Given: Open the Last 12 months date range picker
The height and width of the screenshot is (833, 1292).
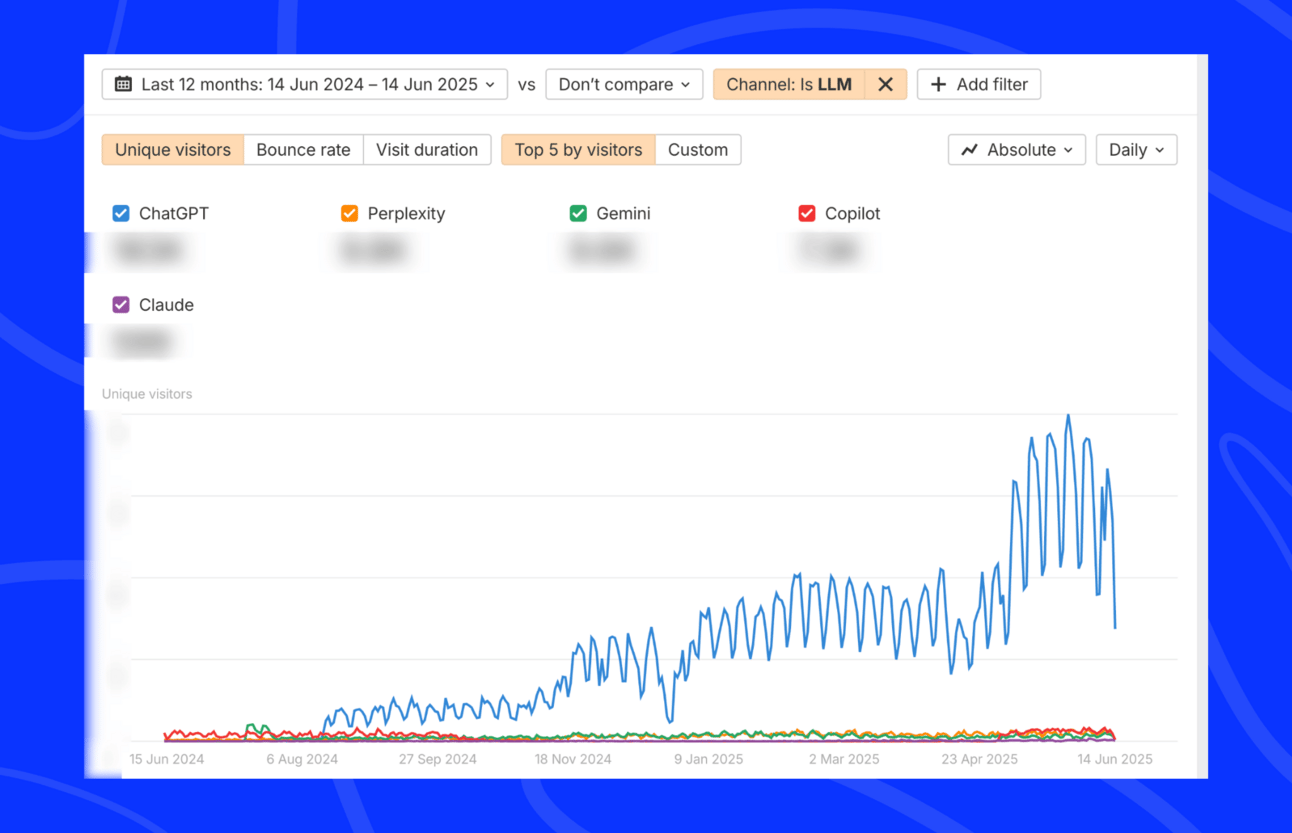Looking at the screenshot, I should [x=305, y=84].
